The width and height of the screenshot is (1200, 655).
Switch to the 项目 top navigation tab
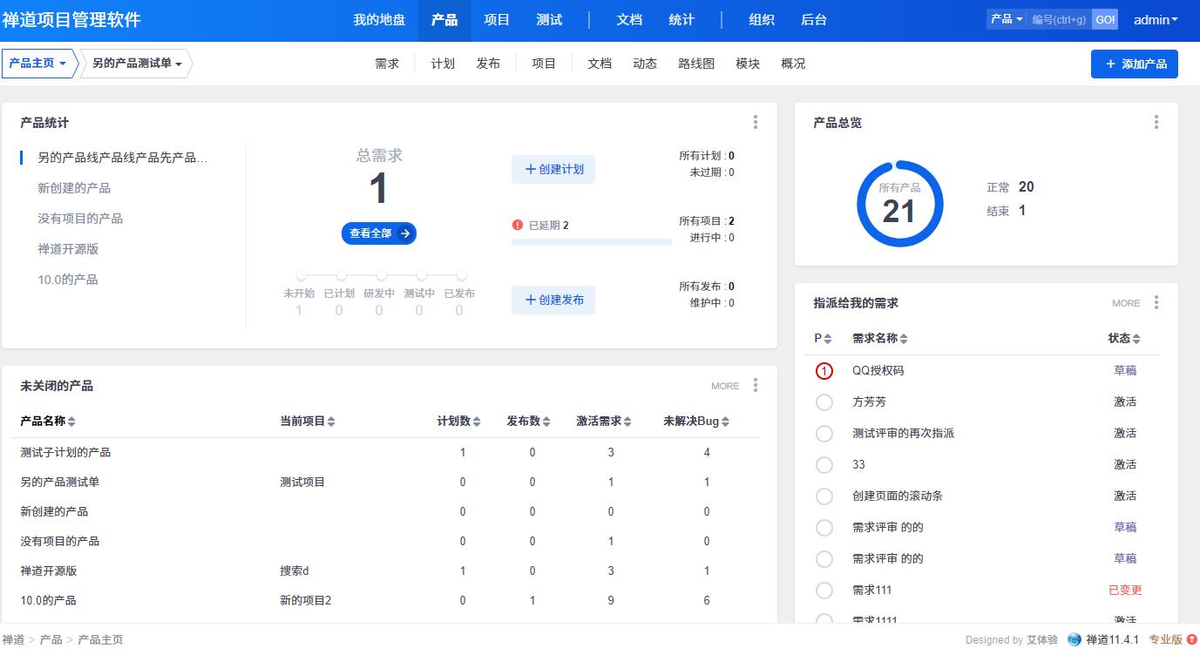click(x=497, y=20)
